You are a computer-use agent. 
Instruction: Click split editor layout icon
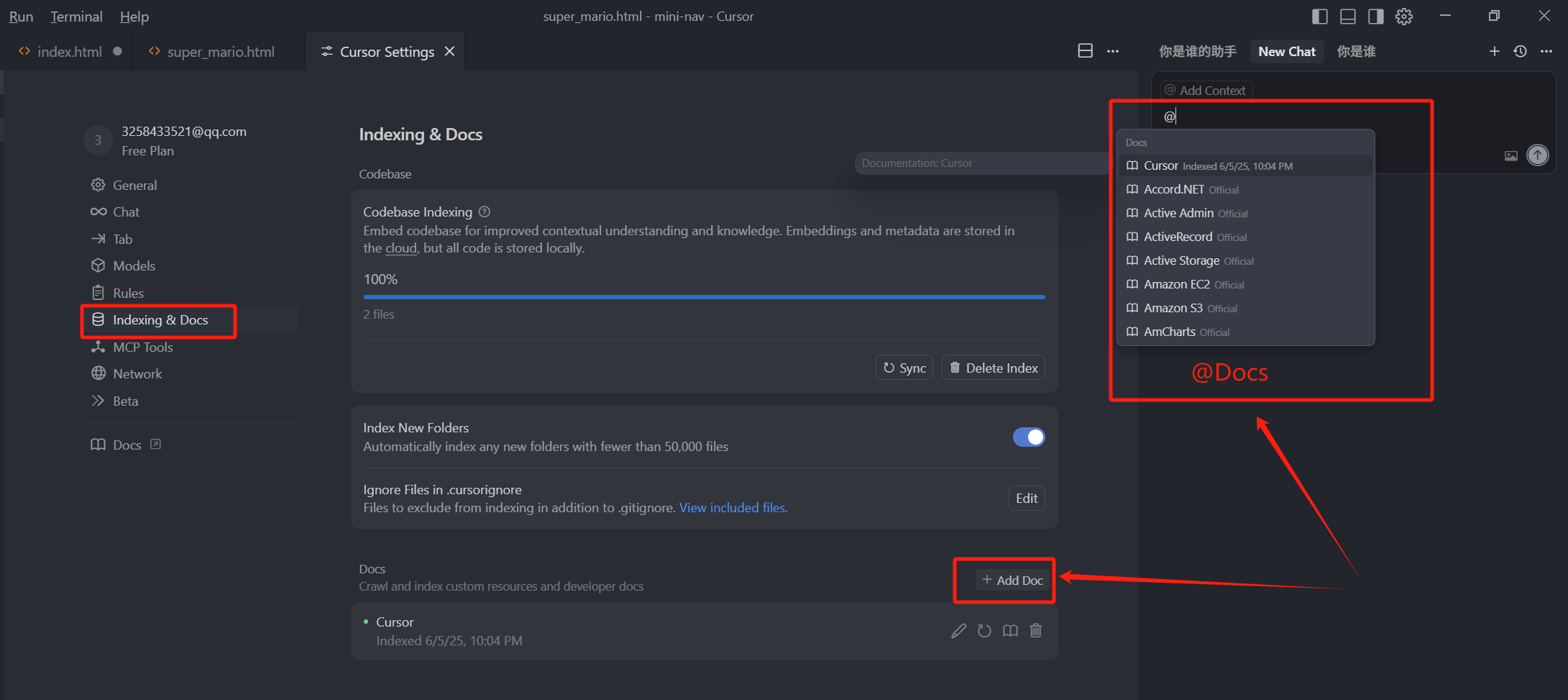coord(1086,51)
